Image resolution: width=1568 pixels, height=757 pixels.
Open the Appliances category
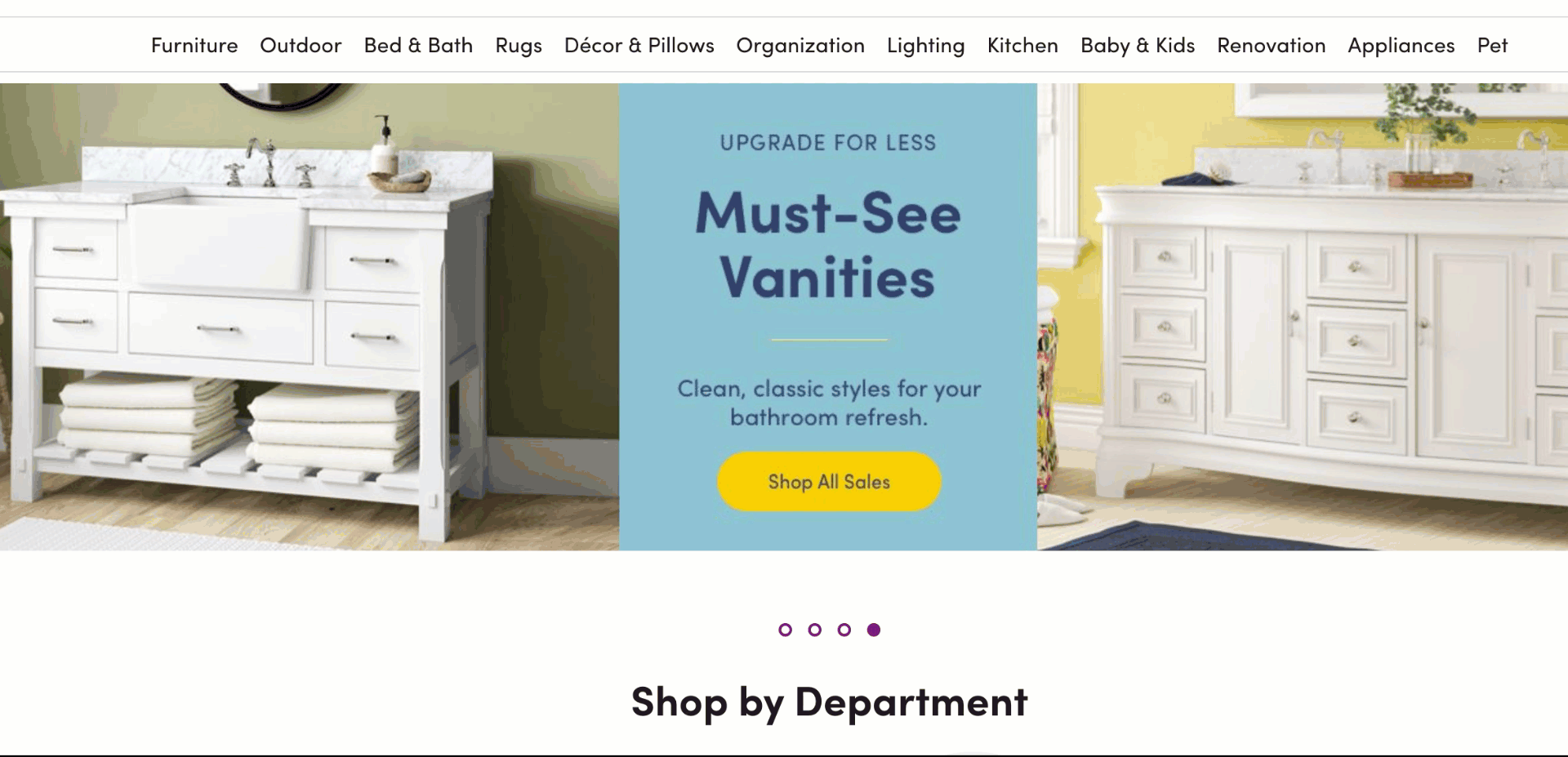(1401, 46)
